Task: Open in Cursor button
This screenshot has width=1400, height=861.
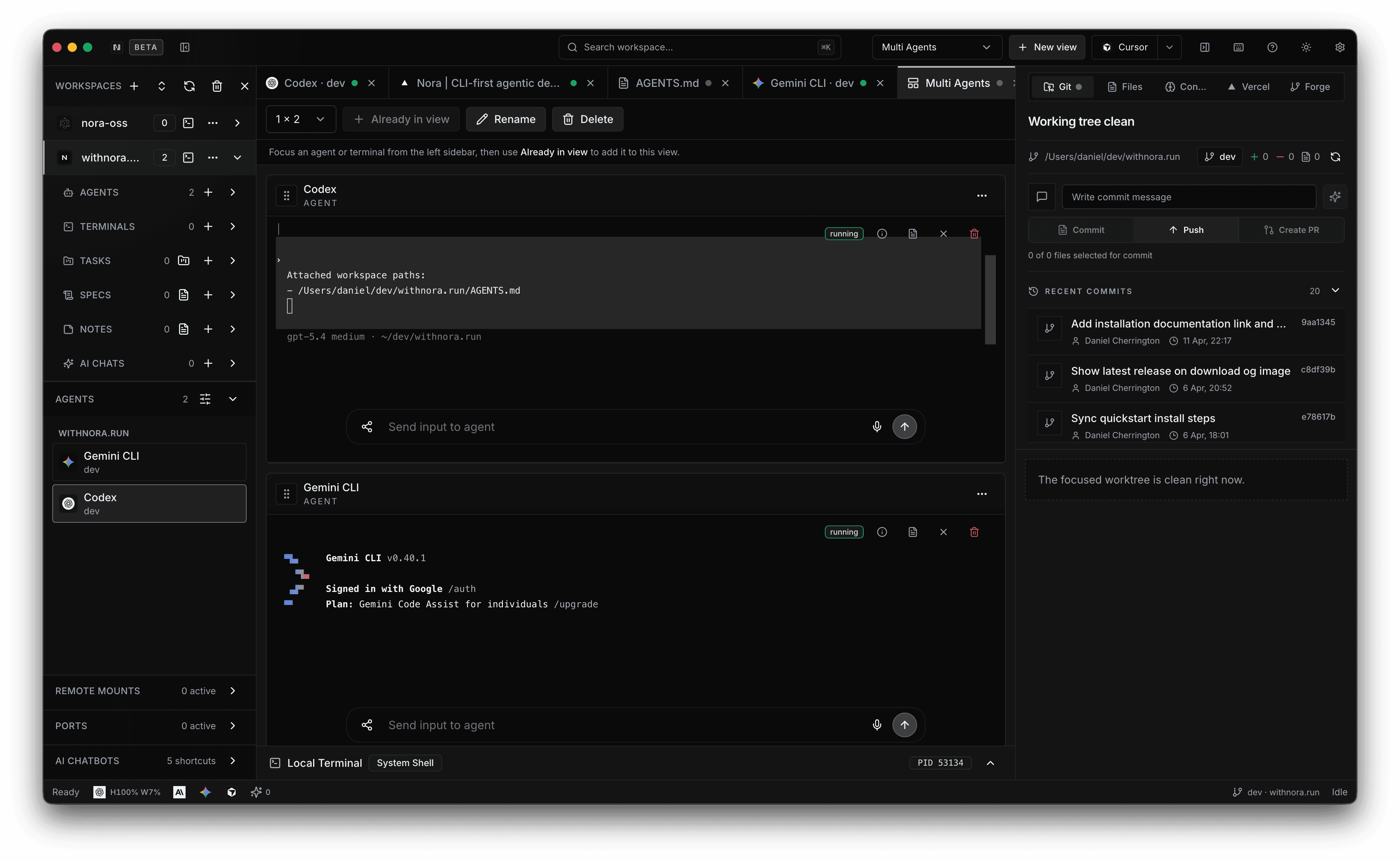Action: click(x=1125, y=47)
